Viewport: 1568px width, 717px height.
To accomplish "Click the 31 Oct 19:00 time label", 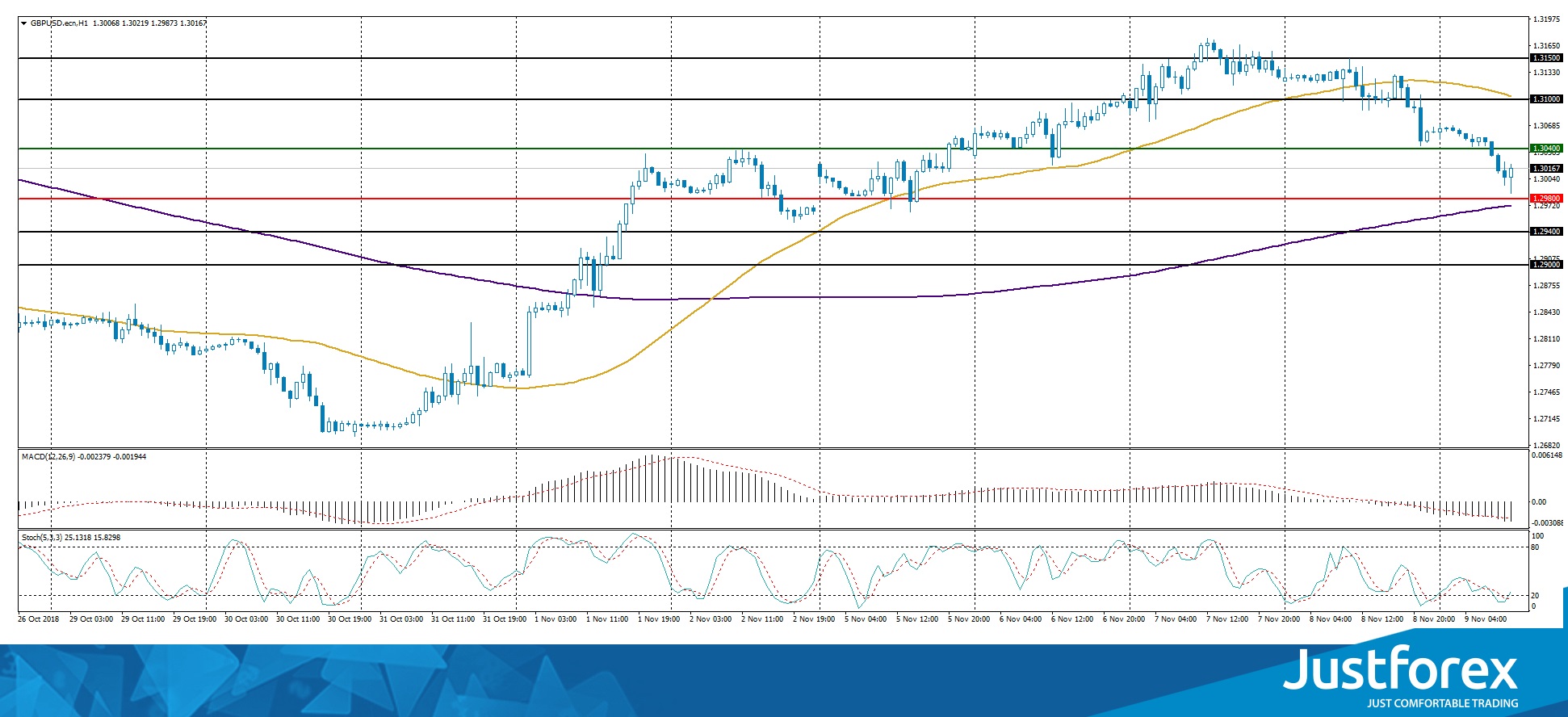I will [x=505, y=619].
